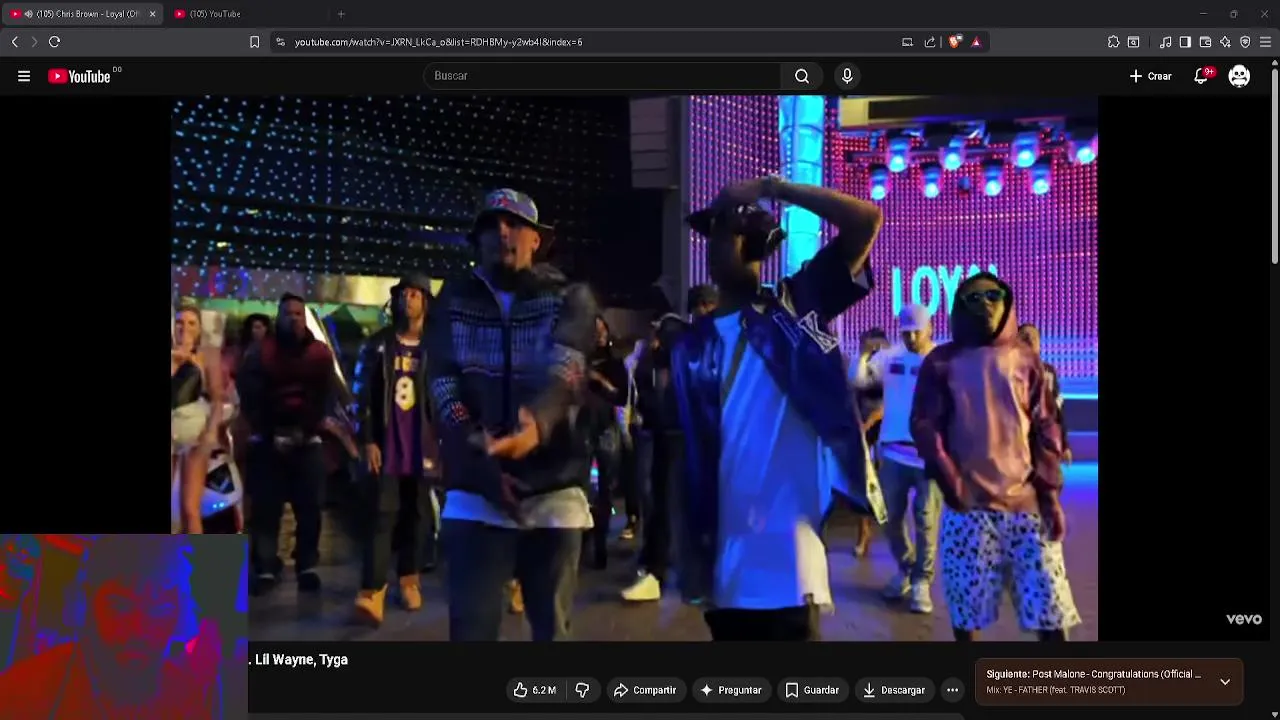Click the vevo logo on the video
The width and height of the screenshot is (1280, 720).
[x=1244, y=619]
